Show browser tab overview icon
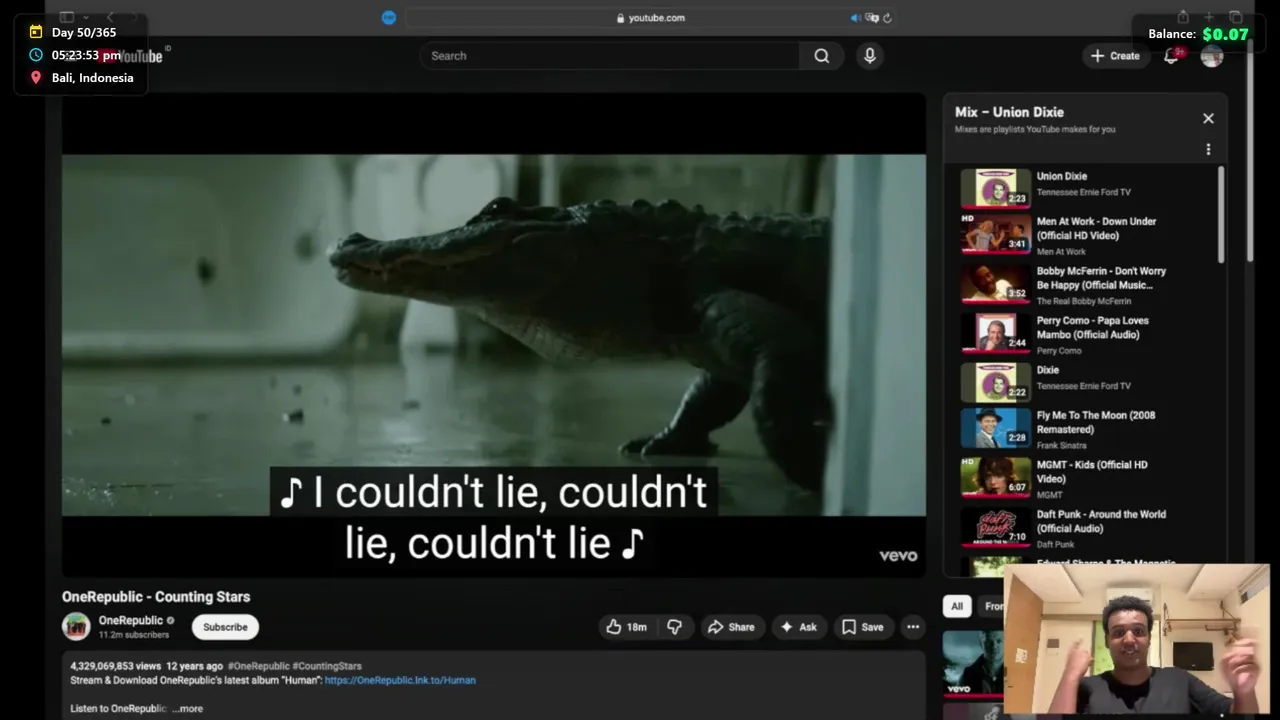This screenshot has height=720, width=1280. [x=1236, y=17]
